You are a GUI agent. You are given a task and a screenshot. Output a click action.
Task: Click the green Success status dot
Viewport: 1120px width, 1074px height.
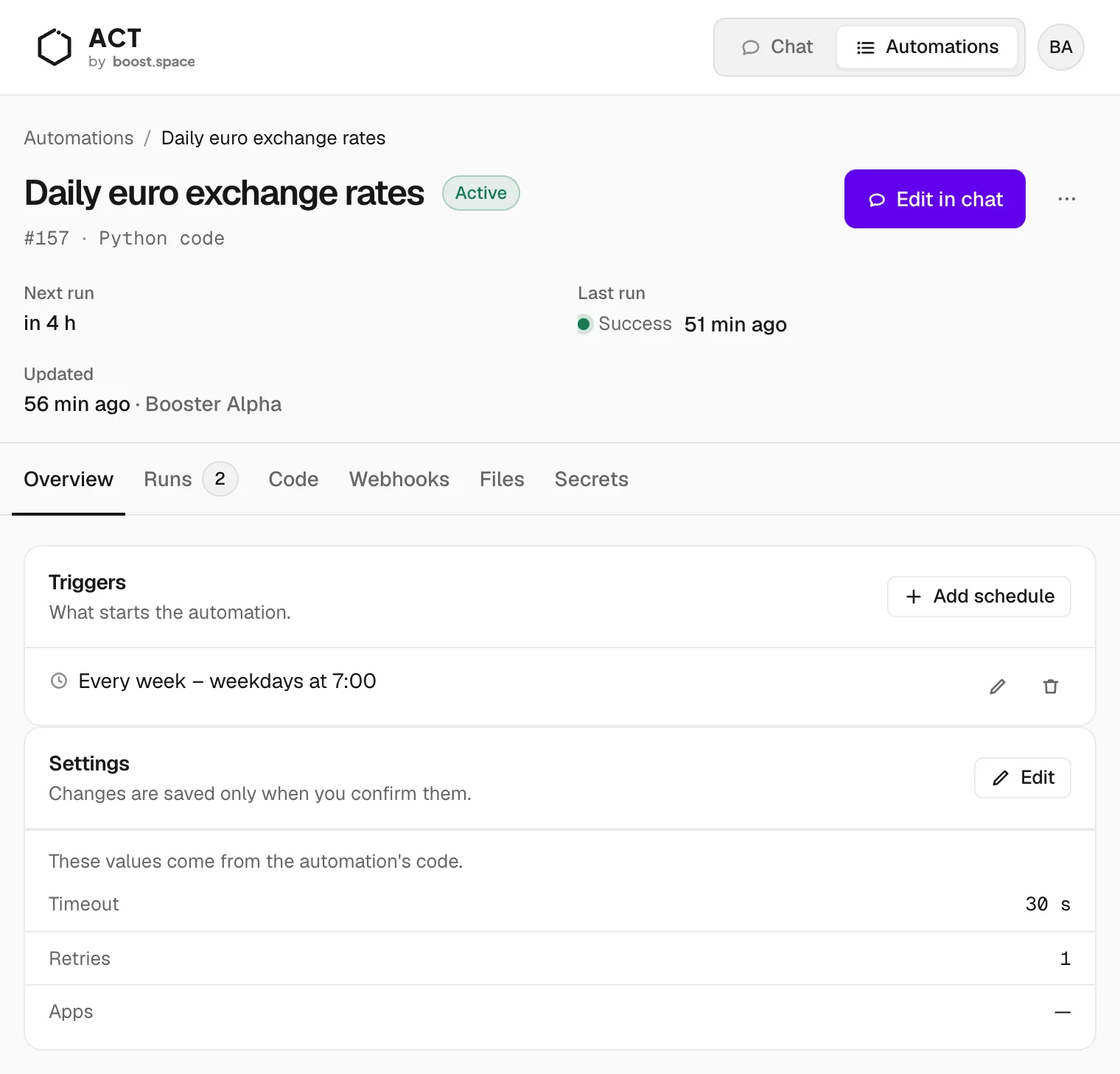point(584,324)
